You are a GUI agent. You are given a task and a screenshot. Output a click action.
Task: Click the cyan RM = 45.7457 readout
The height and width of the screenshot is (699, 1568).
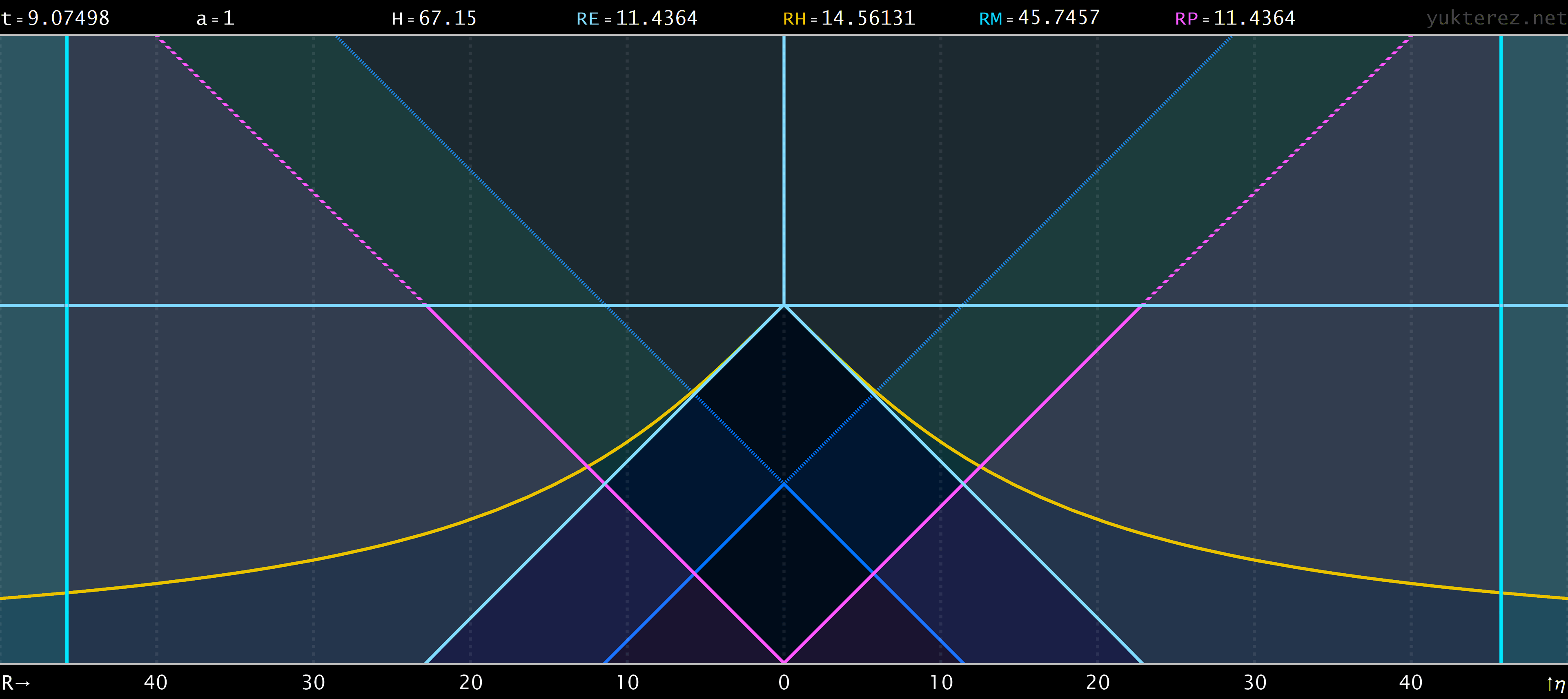1040,18
